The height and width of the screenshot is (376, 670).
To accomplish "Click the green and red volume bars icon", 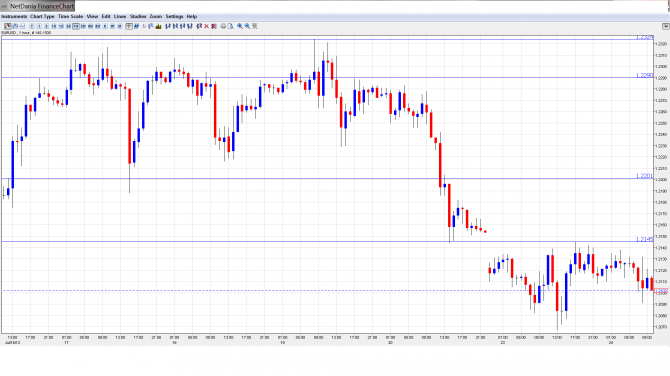I will tap(158, 26).
